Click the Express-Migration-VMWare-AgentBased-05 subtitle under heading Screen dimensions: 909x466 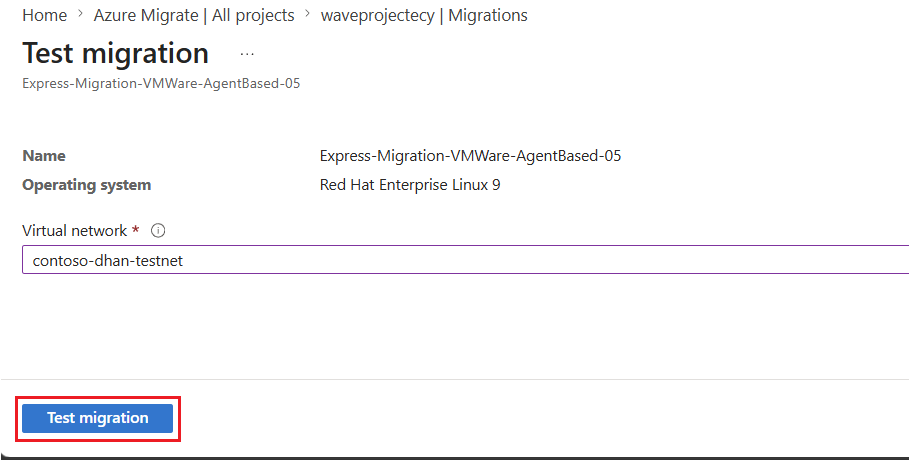click(161, 83)
